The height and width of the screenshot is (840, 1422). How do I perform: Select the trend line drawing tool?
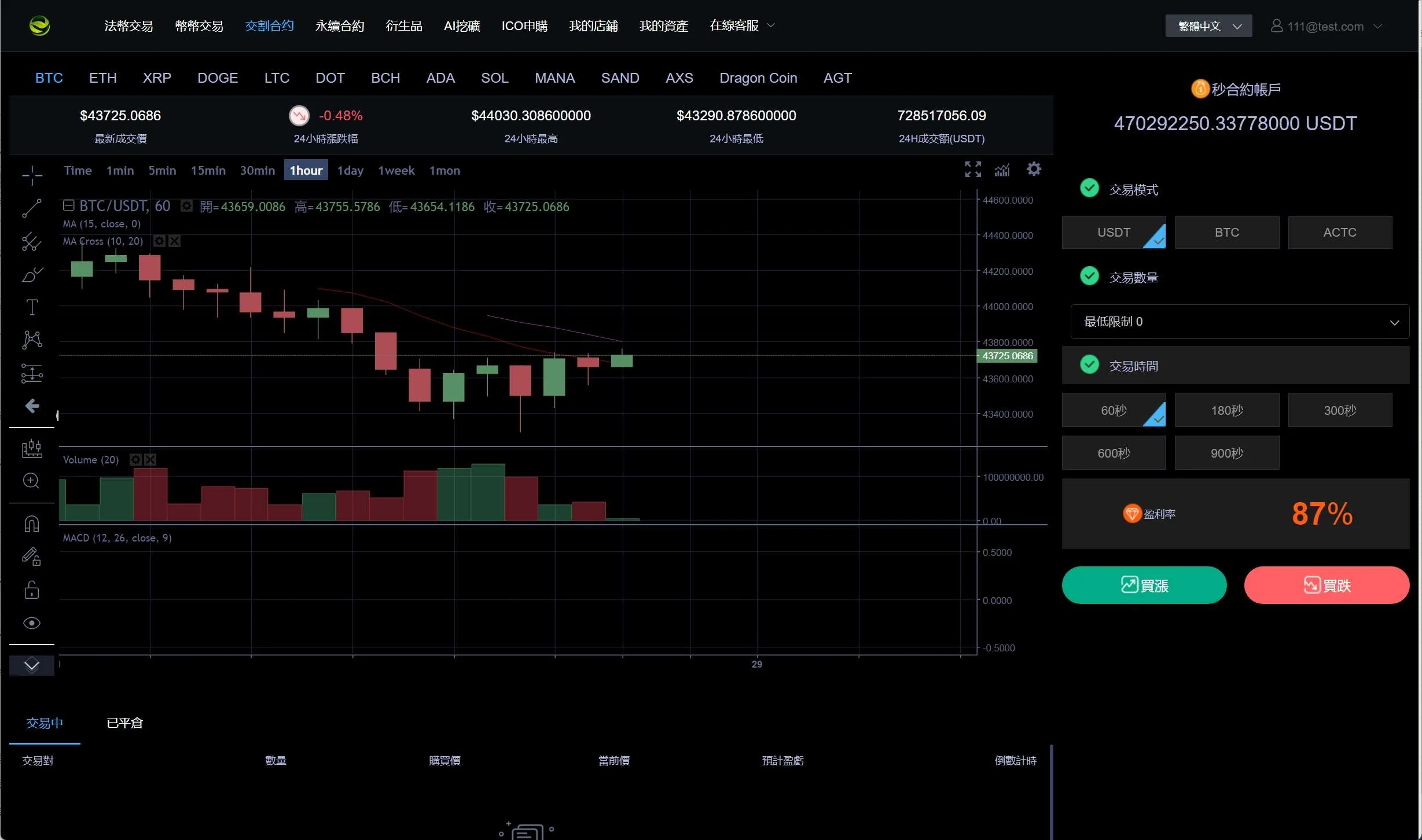tap(32, 208)
